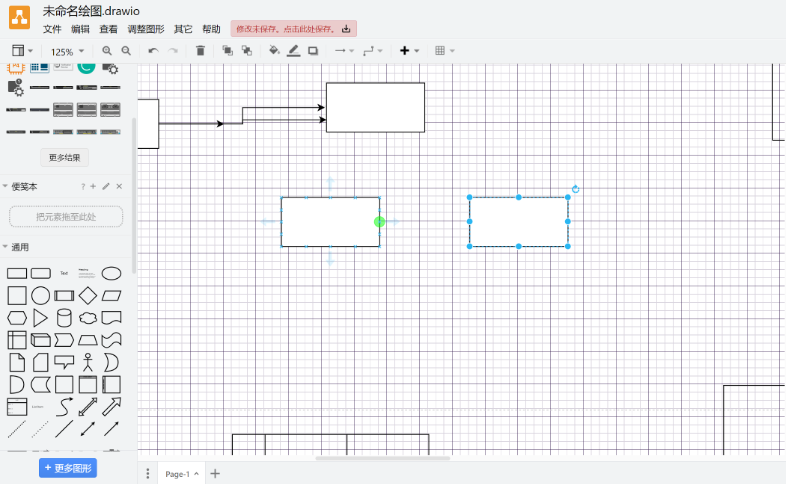Click the canvas horizontal scrollbar
This screenshot has width=786, height=484.
coord(382,458)
